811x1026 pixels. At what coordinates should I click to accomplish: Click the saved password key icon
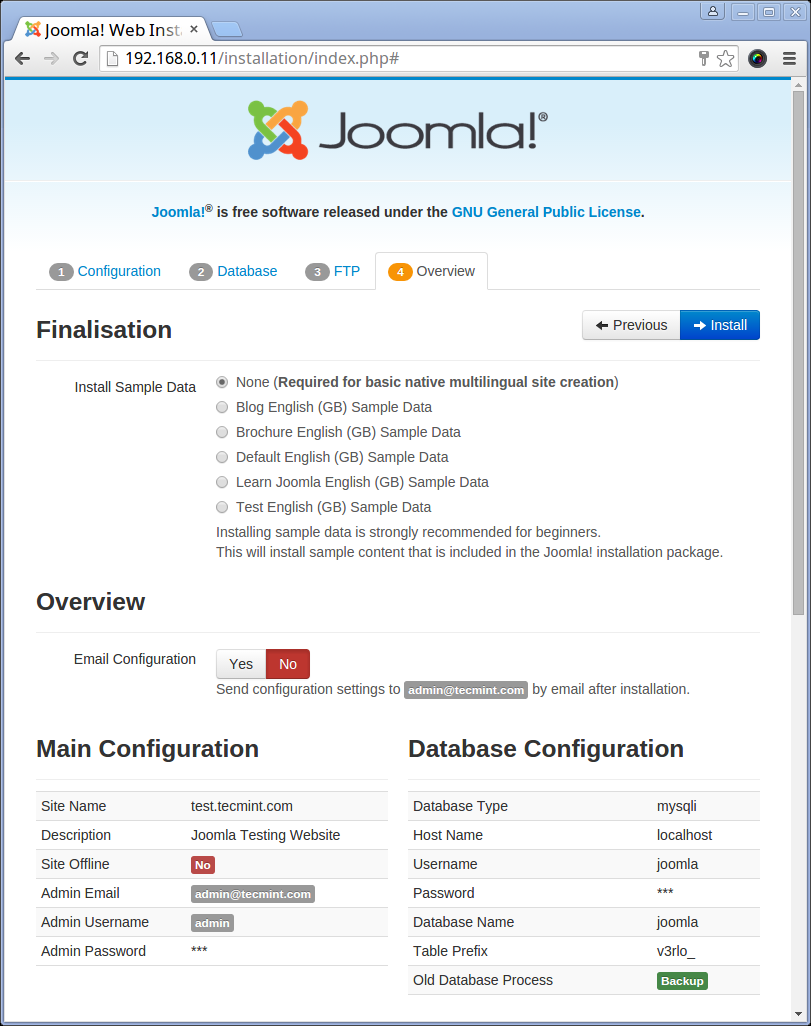[704, 59]
